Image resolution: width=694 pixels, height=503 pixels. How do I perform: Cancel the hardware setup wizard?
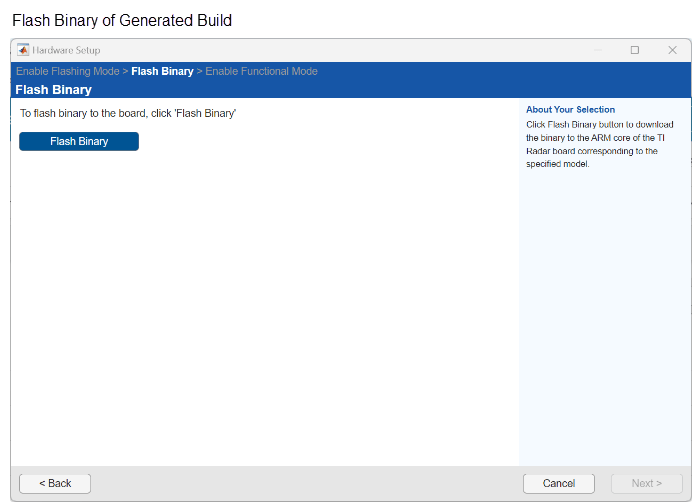(559, 484)
